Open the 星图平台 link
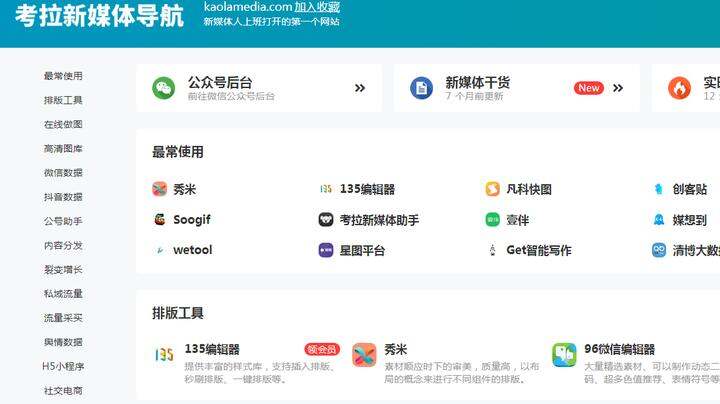720x404 pixels. point(362,250)
